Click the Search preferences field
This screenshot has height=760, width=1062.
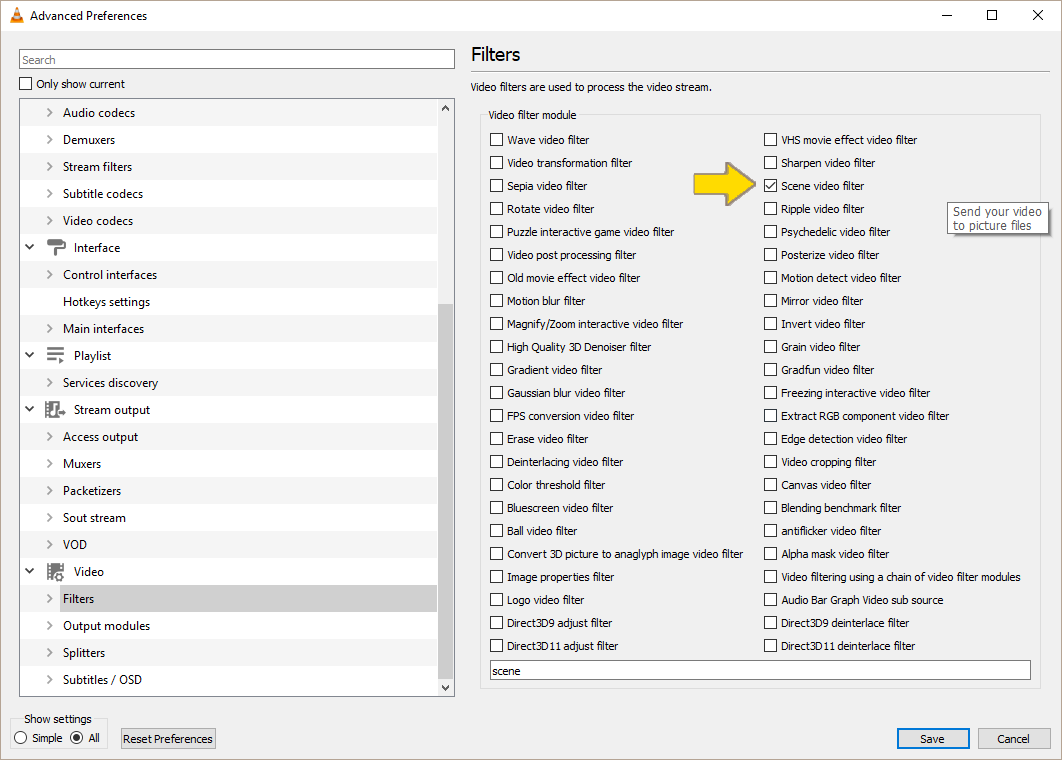point(237,60)
